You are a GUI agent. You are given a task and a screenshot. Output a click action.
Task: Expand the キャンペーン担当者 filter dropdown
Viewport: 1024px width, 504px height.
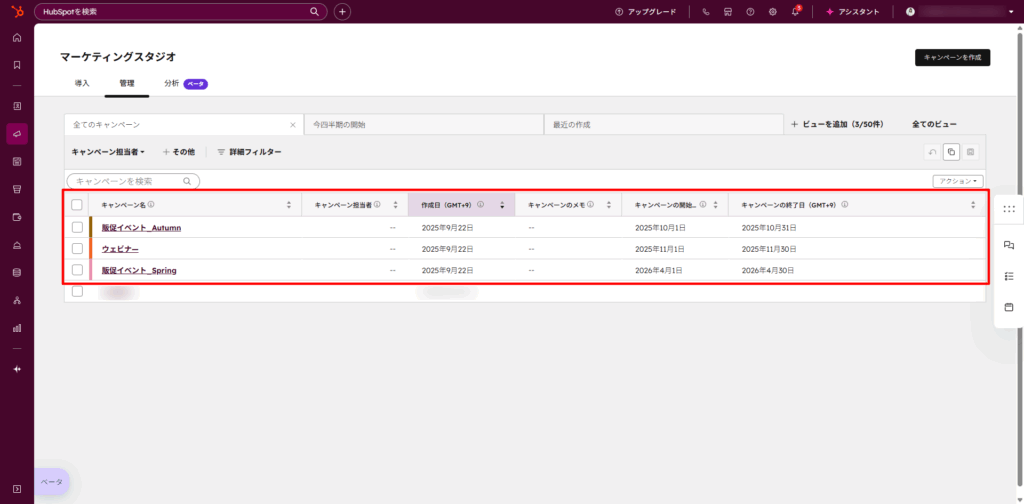coord(108,152)
